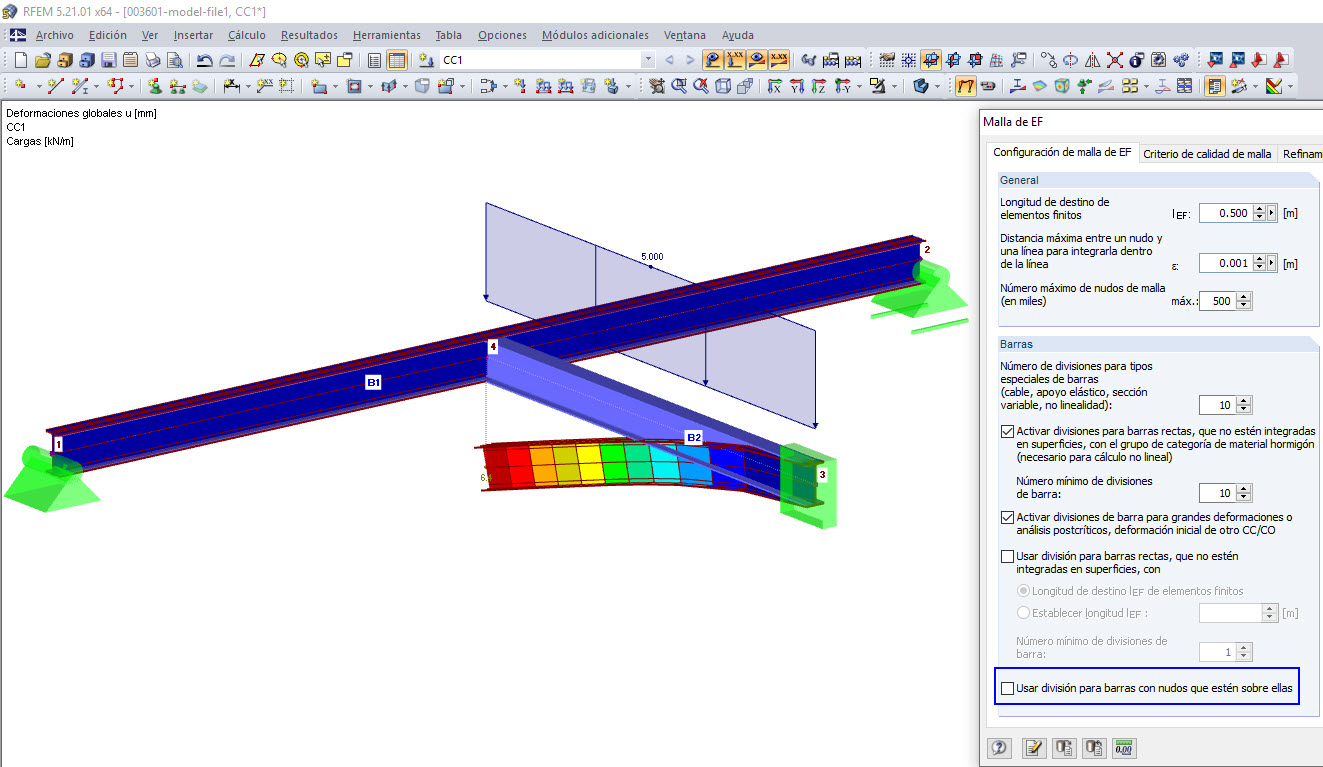Expand the ε 0.001 value arrow button

point(1272,263)
